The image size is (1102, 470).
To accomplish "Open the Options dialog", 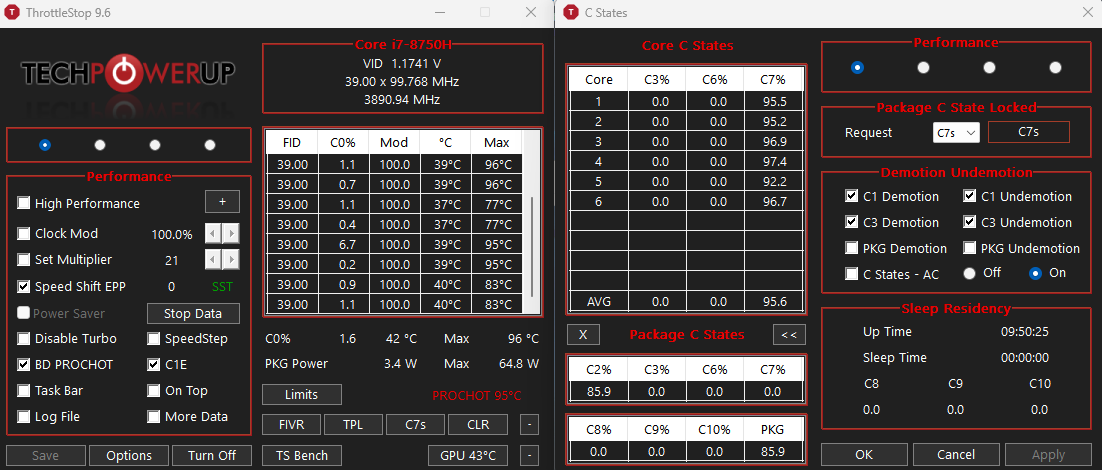I will point(129,455).
